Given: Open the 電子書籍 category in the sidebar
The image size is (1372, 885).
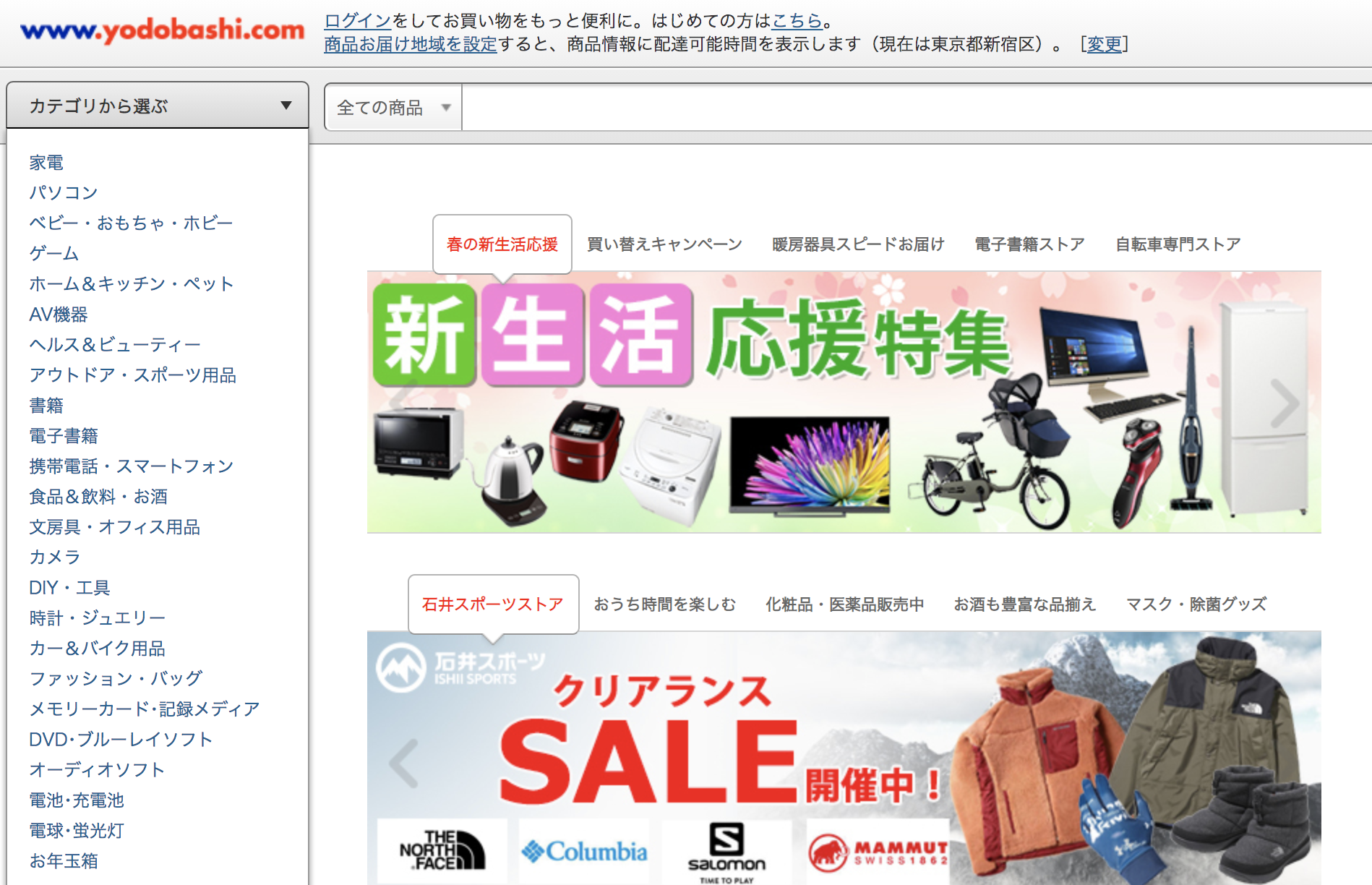Looking at the screenshot, I should pos(64,436).
